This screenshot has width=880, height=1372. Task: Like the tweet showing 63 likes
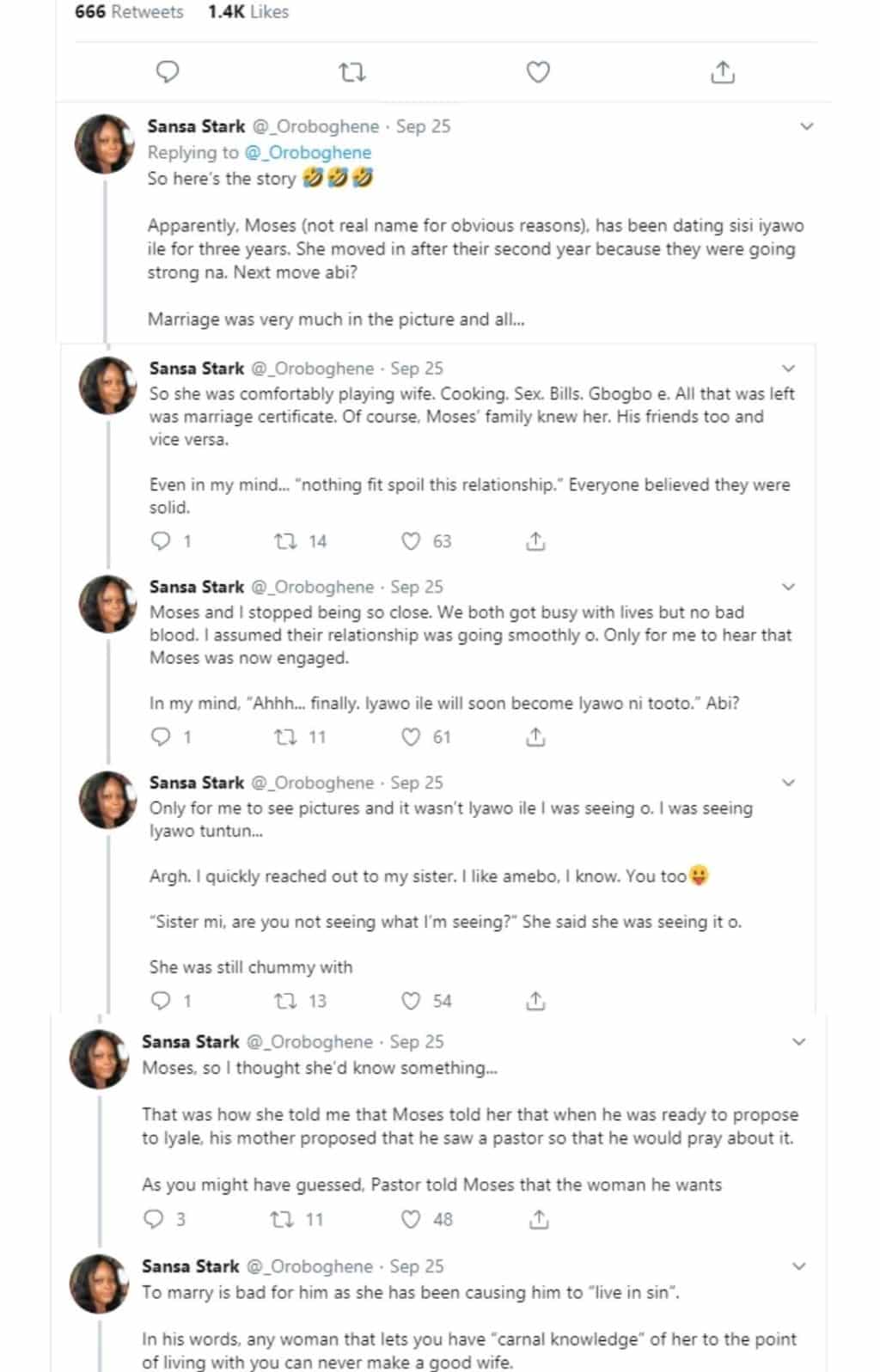412,541
